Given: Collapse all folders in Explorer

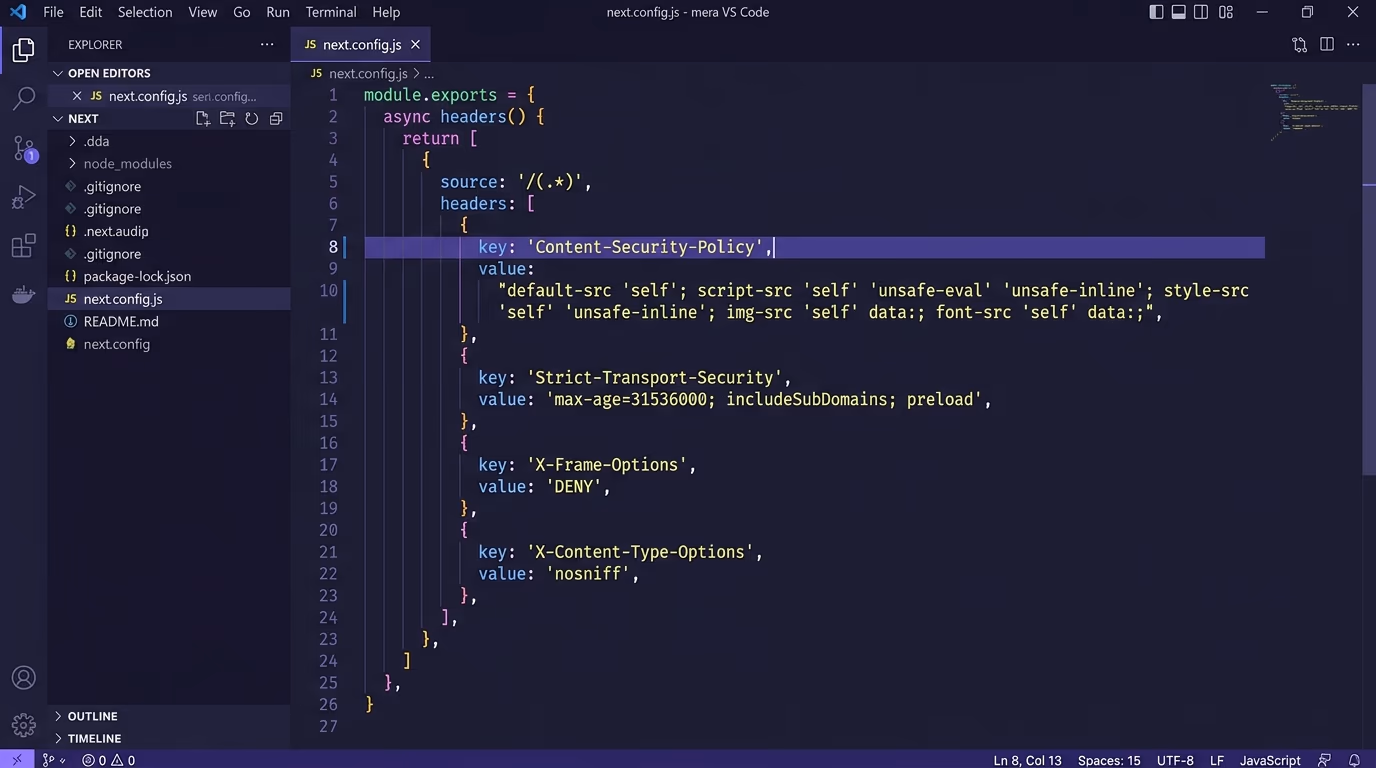Looking at the screenshot, I should 276,118.
